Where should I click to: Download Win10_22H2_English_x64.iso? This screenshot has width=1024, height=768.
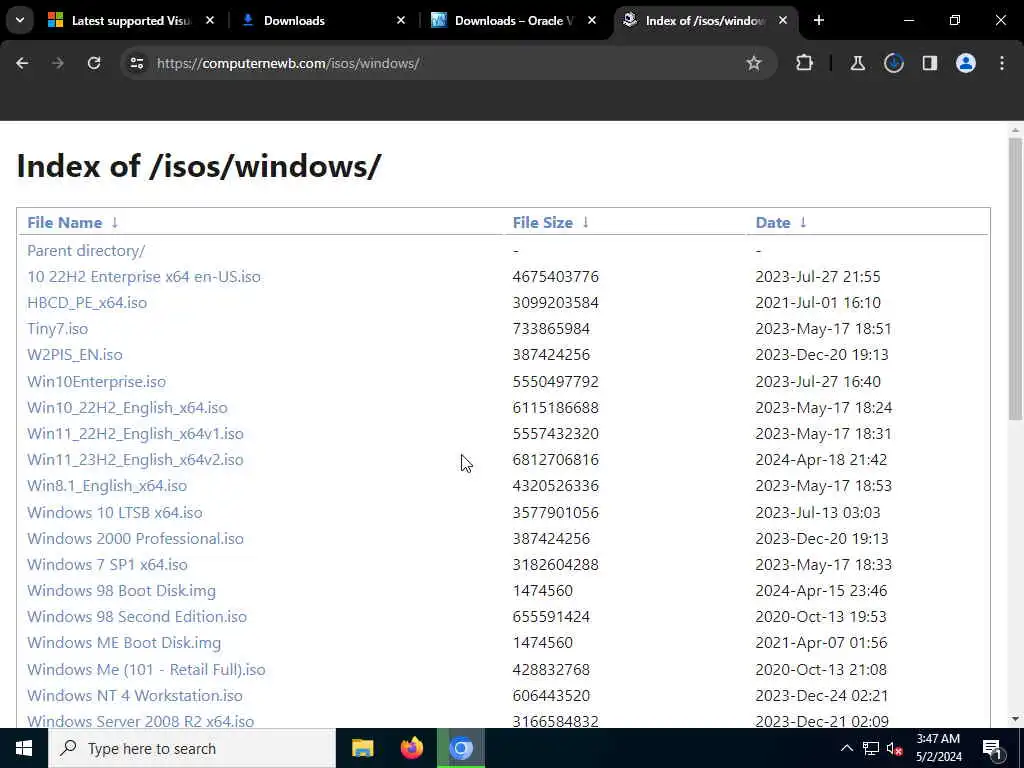(x=127, y=408)
